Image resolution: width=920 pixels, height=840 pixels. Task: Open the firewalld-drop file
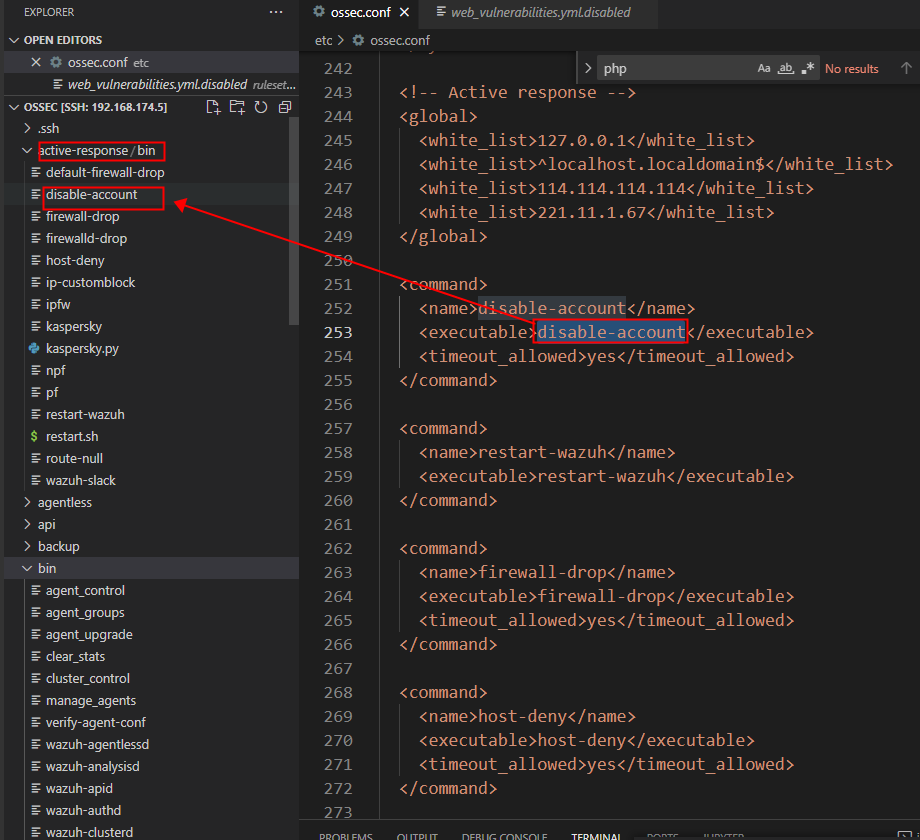[151, 239]
